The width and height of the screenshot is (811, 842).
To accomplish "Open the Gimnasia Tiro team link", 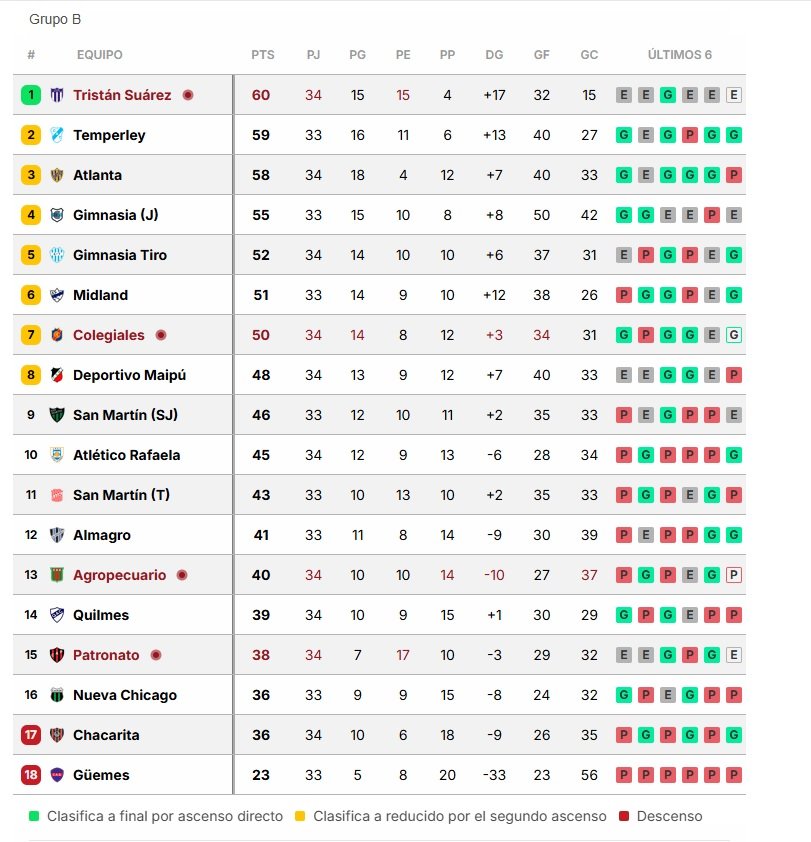I will (120, 255).
